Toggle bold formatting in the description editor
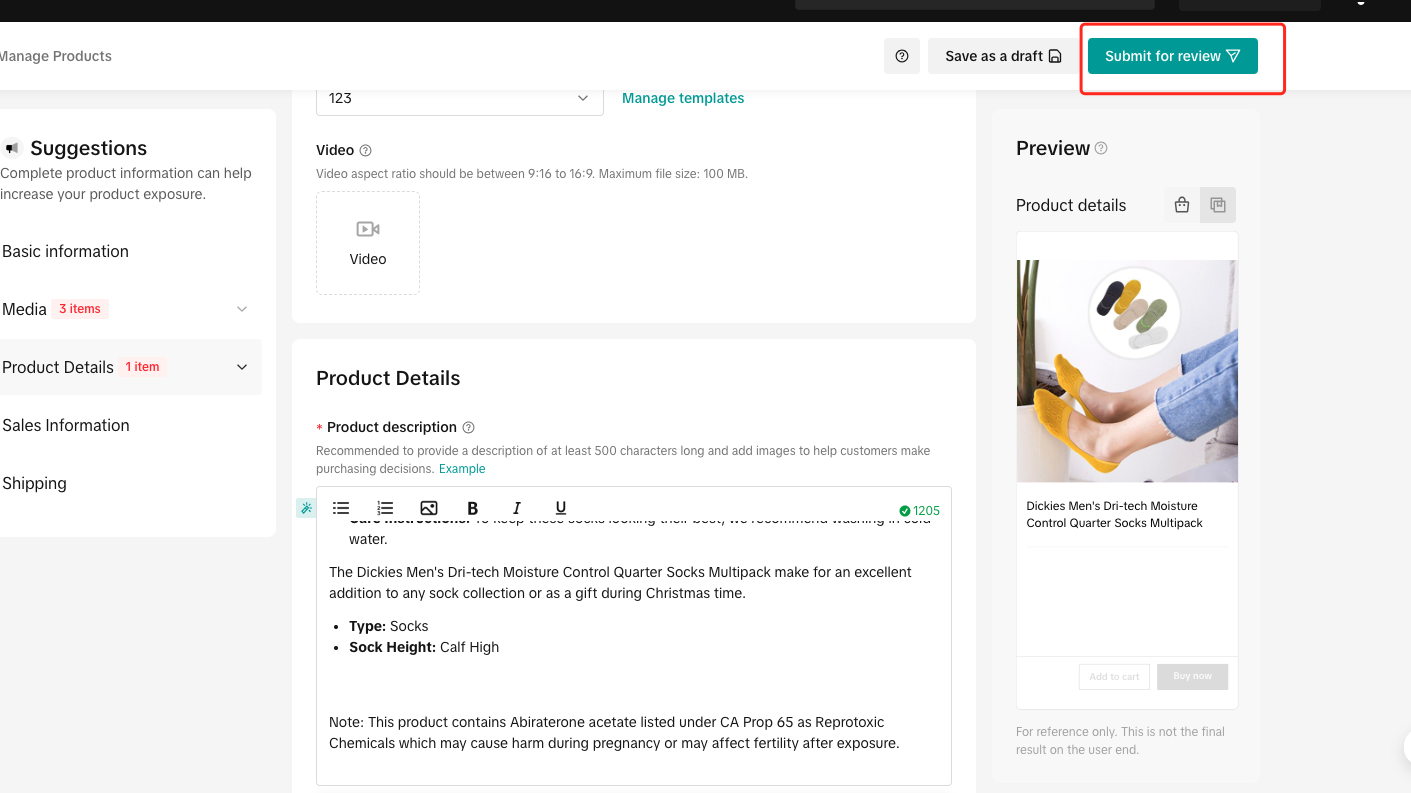Image resolution: width=1411 pixels, height=793 pixels. 473,508
